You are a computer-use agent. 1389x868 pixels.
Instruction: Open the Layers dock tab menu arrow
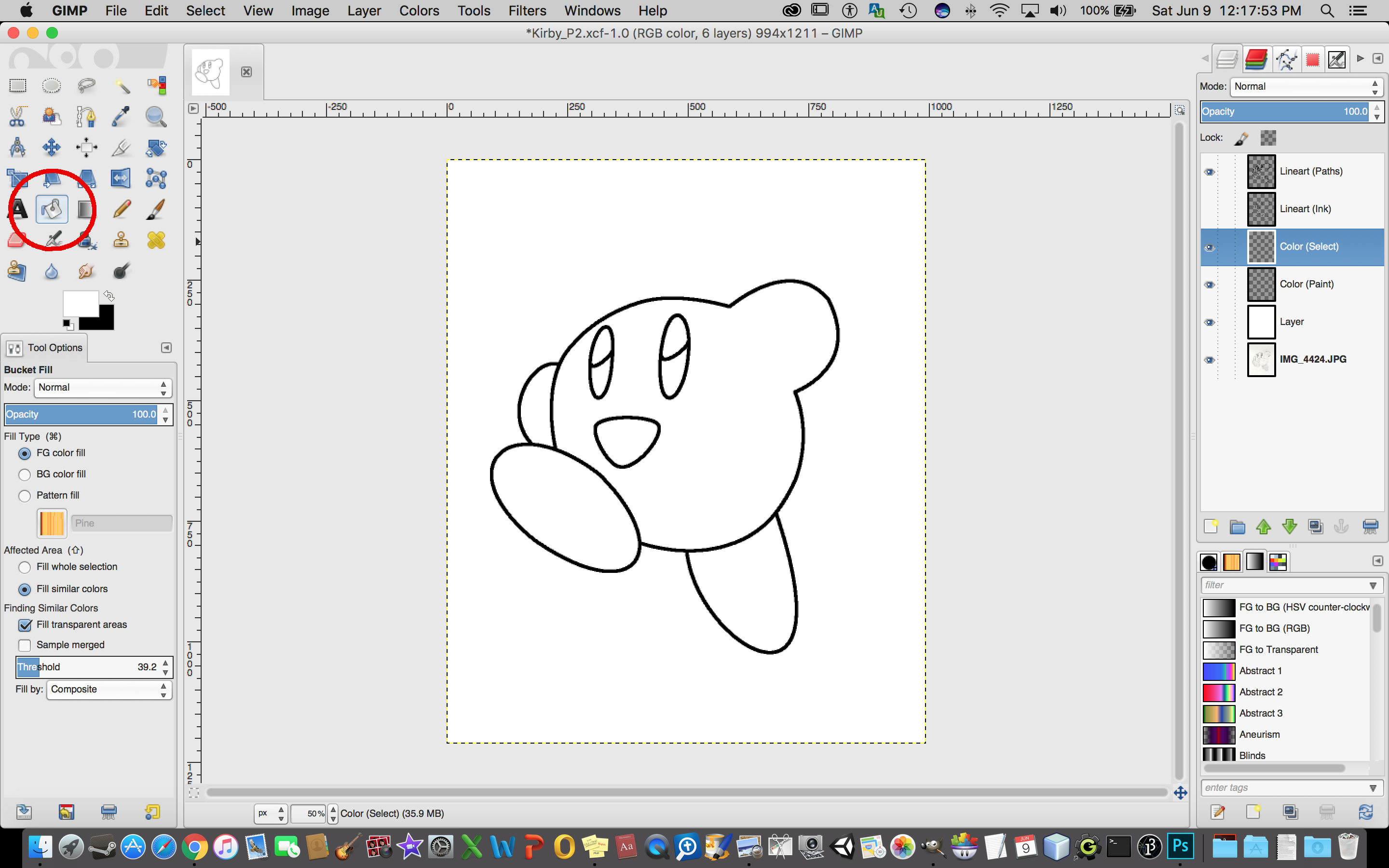click(1377, 58)
